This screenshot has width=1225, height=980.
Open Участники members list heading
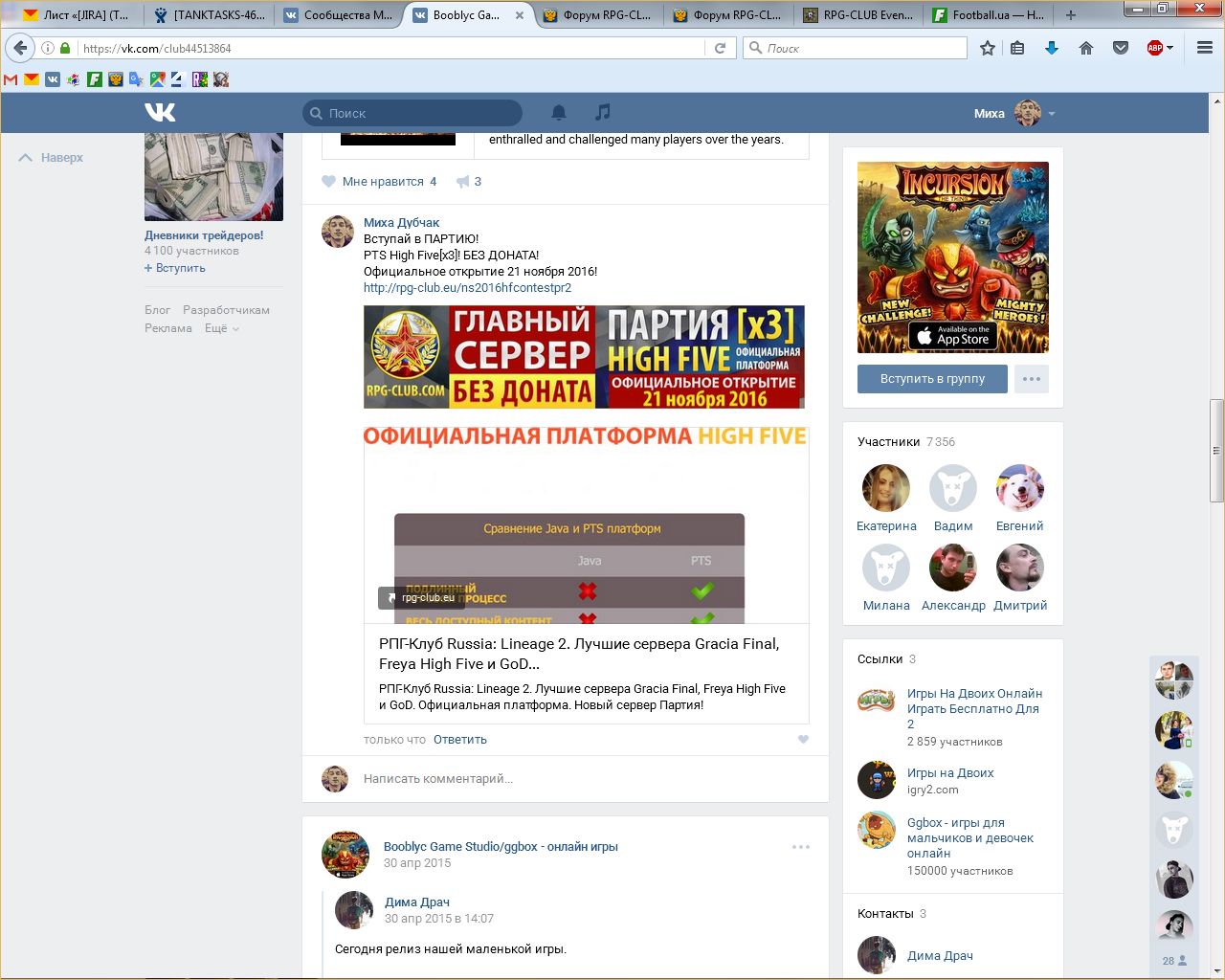click(x=906, y=442)
